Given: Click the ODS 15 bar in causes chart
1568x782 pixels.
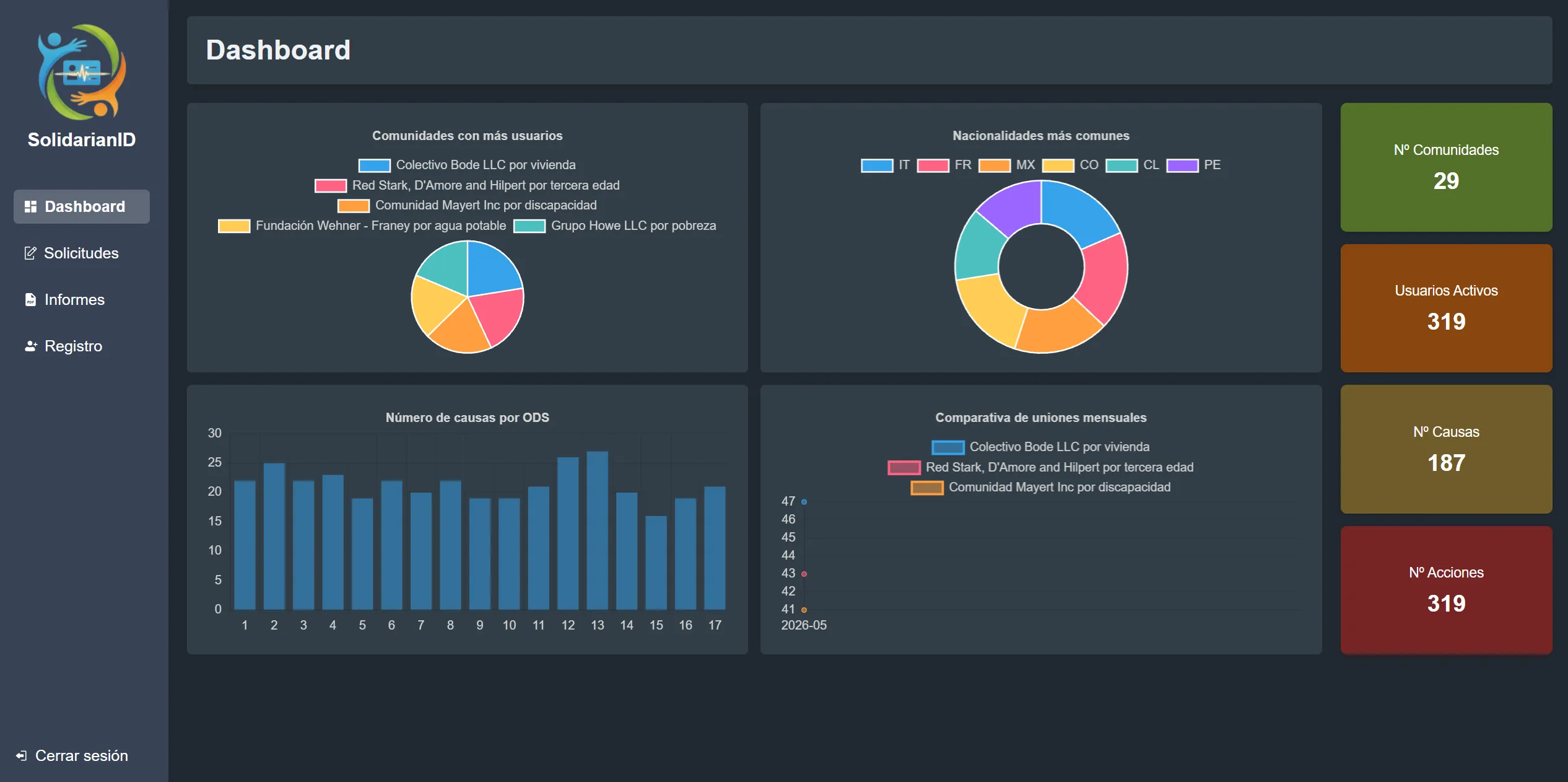Looking at the screenshot, I should click(x=656, y=562).
